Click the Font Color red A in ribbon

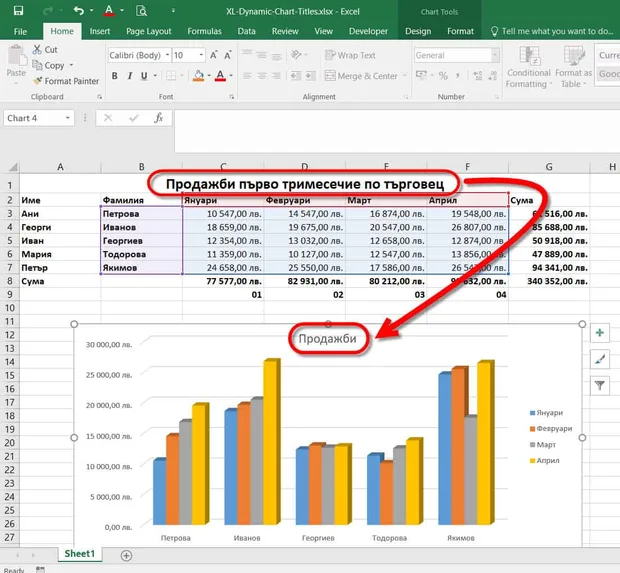[x=221, y=76]
